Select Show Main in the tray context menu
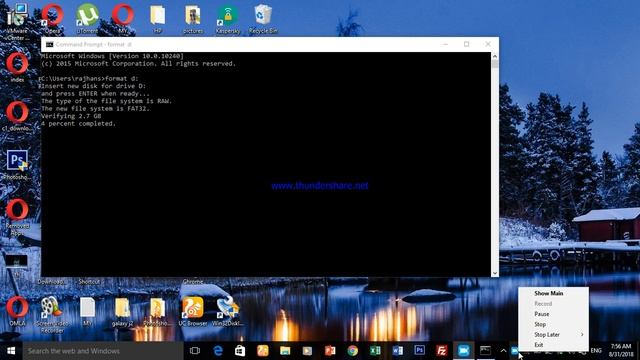640x360 pixels. (549, 293)
